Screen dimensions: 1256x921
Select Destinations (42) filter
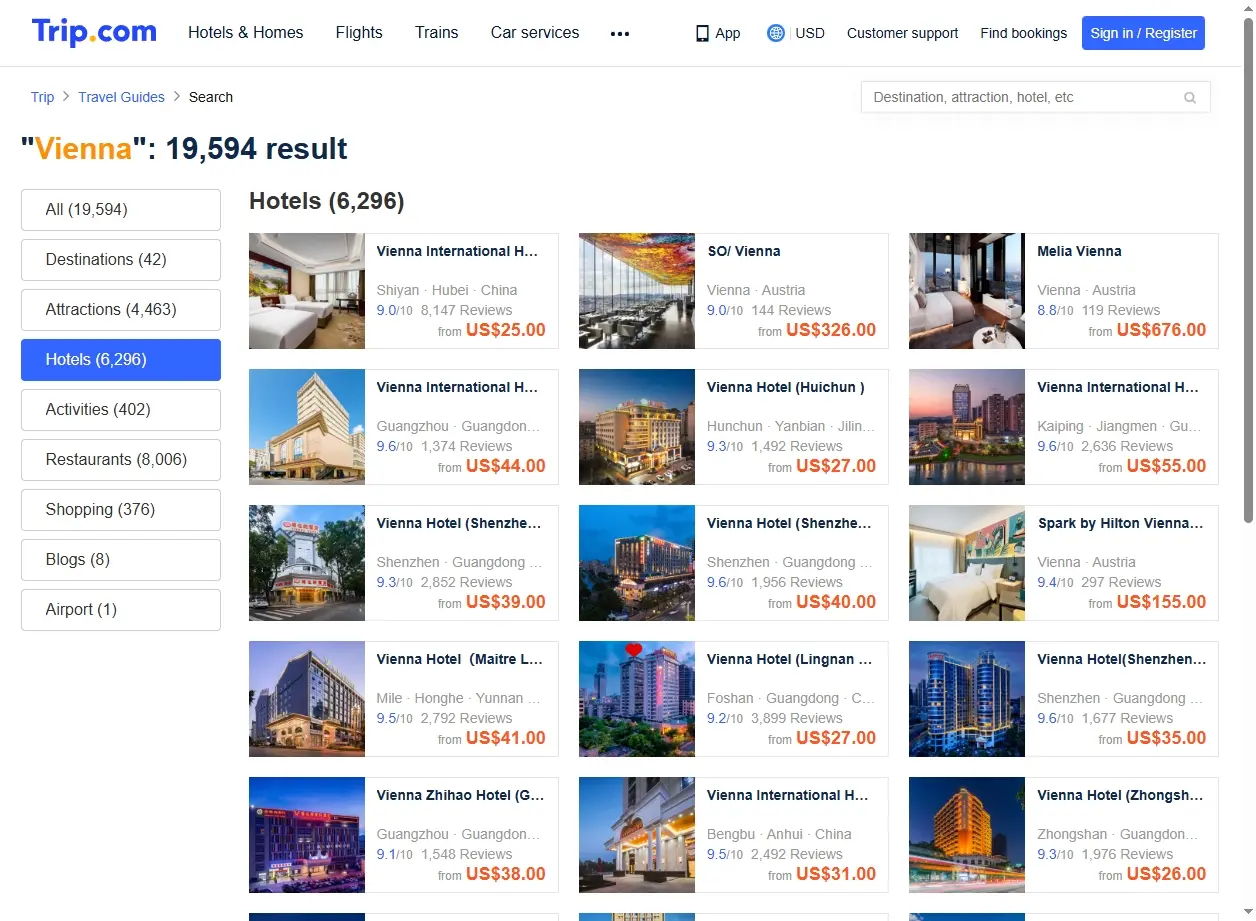(121, 260)
